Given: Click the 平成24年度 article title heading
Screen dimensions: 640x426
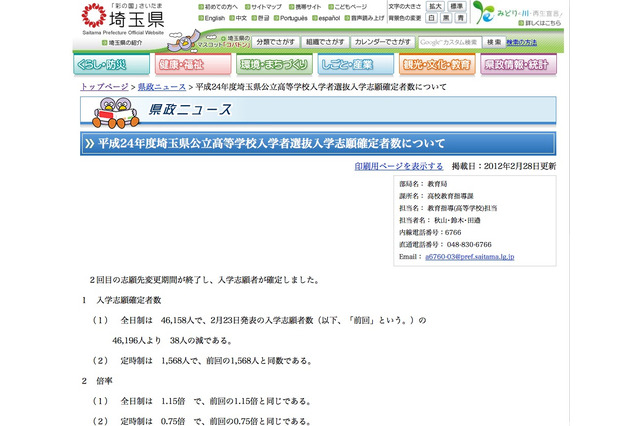Looking at the screenshot, I should 271,143.
